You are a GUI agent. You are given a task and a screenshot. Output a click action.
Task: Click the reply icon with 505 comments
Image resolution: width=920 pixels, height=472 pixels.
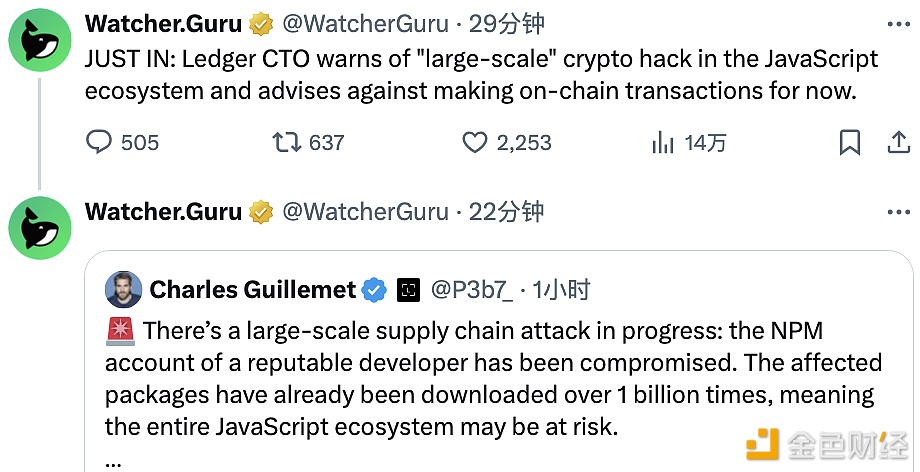coord(99,143)
